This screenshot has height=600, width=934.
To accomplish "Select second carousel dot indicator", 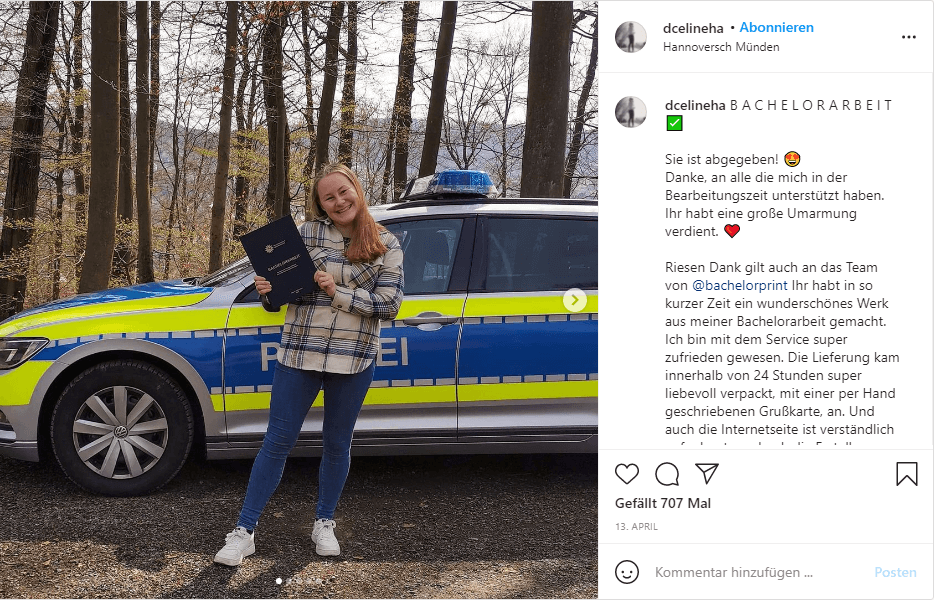I will (289, 580).
